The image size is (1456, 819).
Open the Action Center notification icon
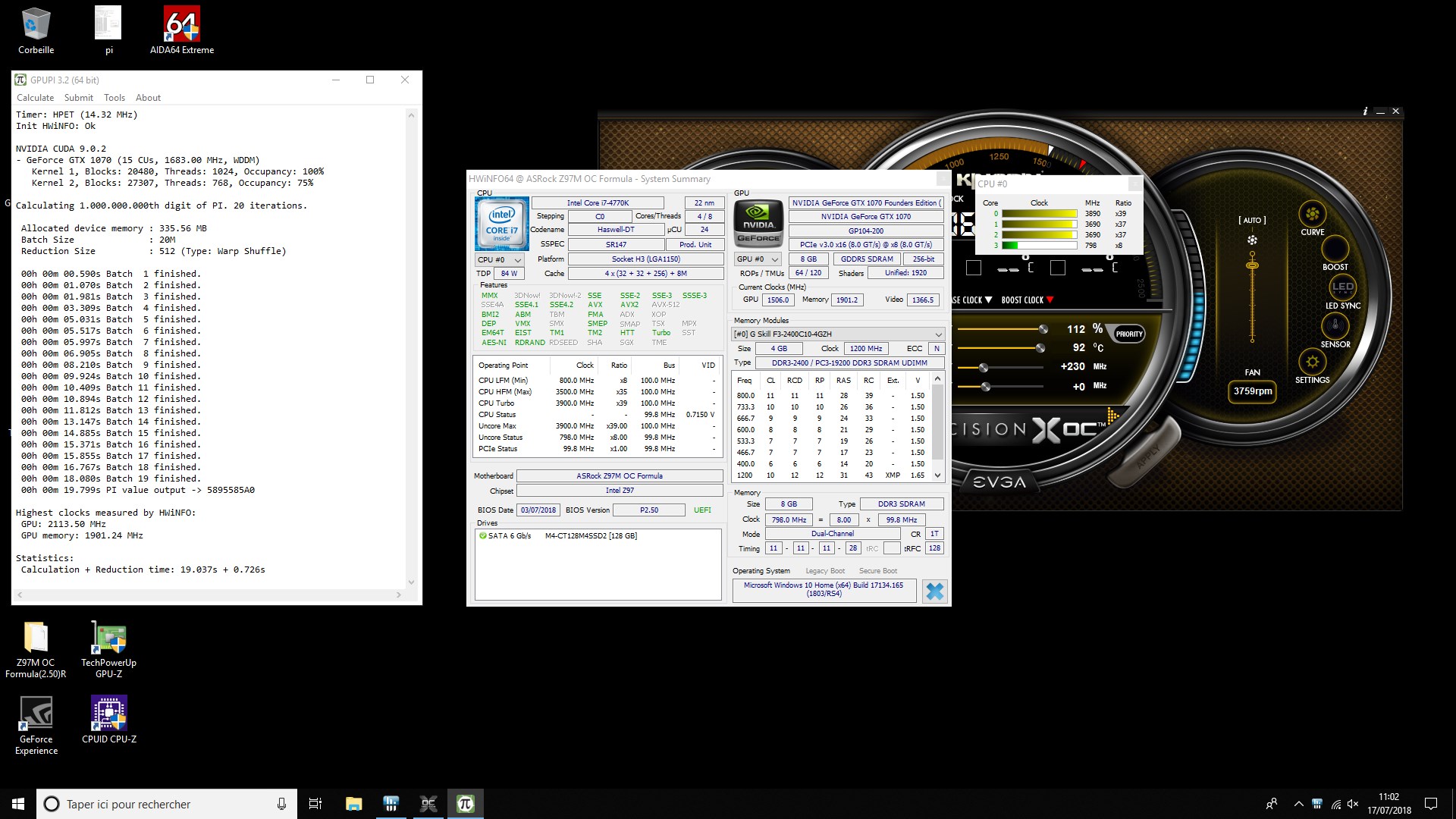[x=1431, y=804]
